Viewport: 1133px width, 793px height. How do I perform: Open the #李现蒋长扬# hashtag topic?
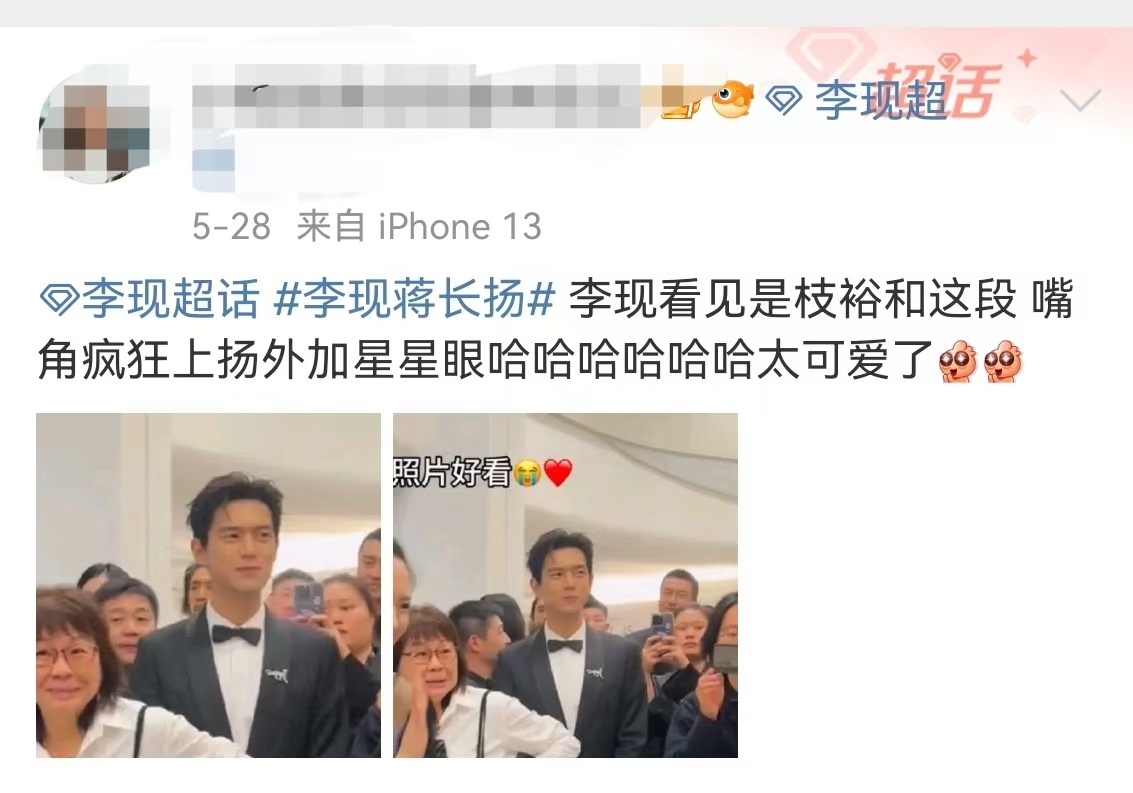pyautogui.click(x=414, y=299)
